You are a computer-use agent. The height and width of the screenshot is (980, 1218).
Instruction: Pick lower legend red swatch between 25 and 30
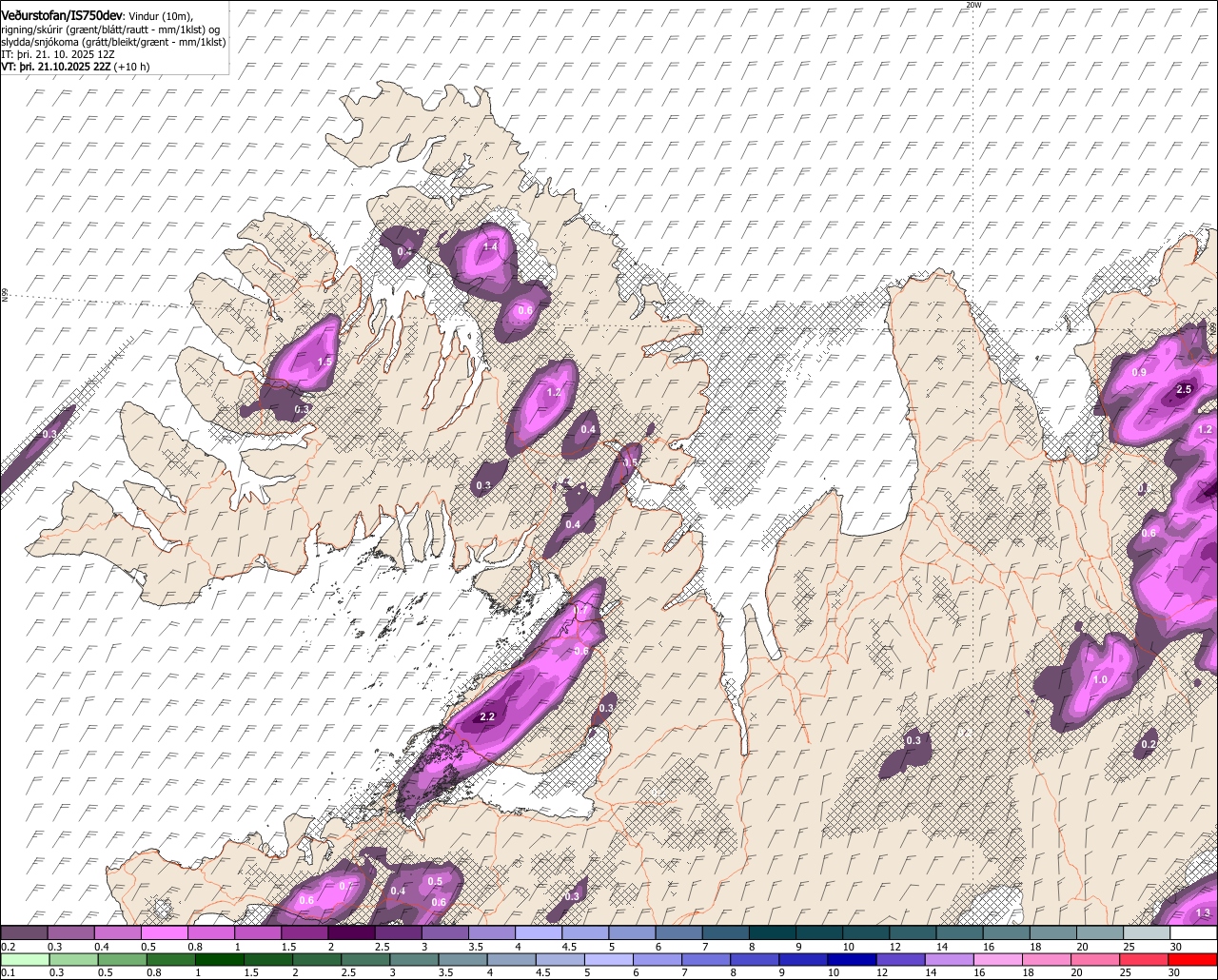(x=1145, y=959)
